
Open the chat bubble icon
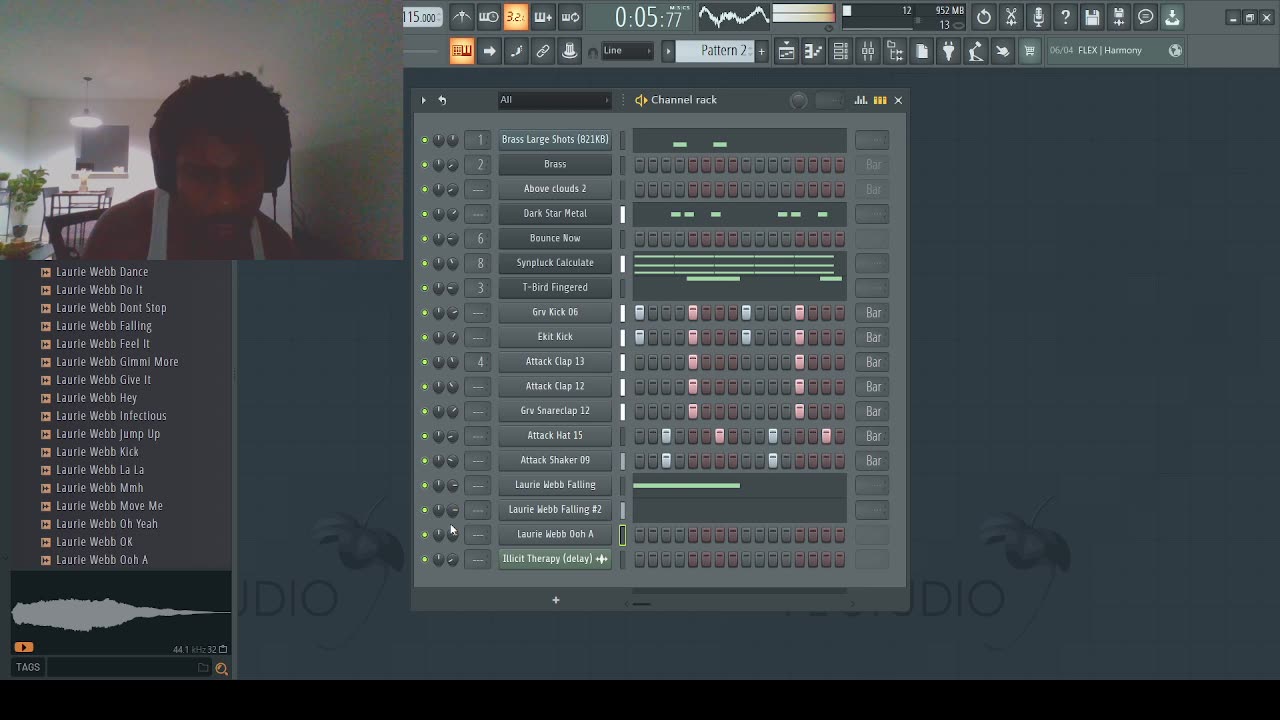[x=1146, y=16]
